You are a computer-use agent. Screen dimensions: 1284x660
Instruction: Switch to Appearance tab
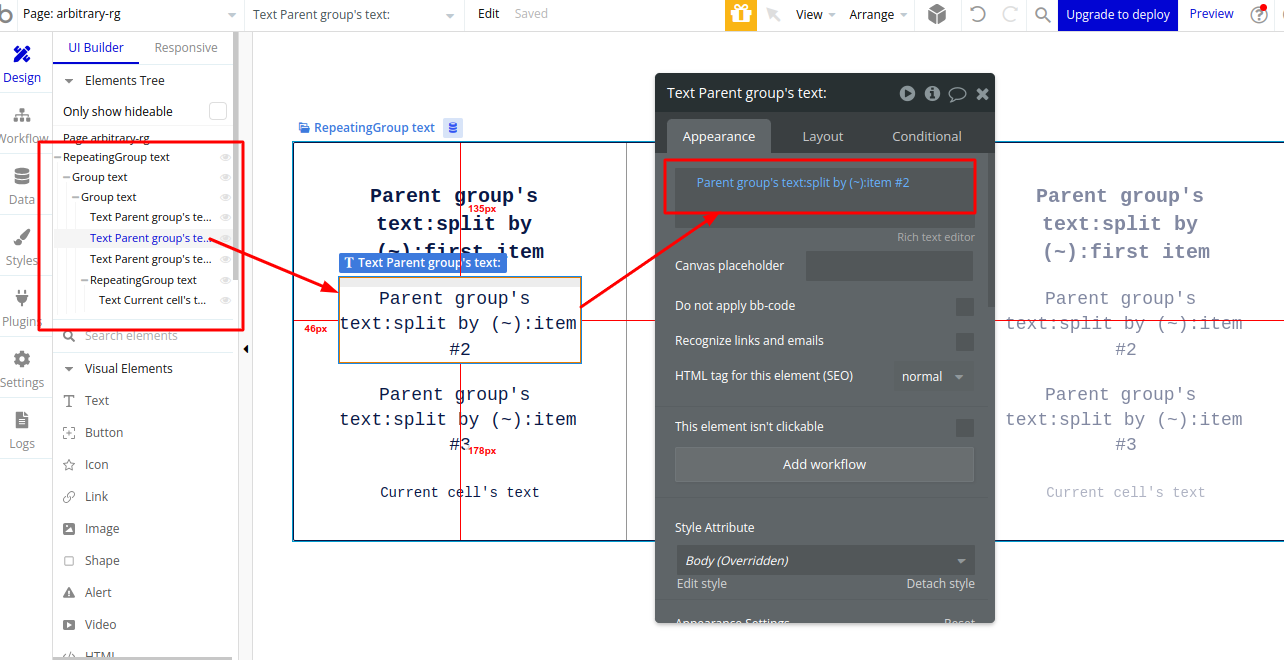tap(719, 136)
